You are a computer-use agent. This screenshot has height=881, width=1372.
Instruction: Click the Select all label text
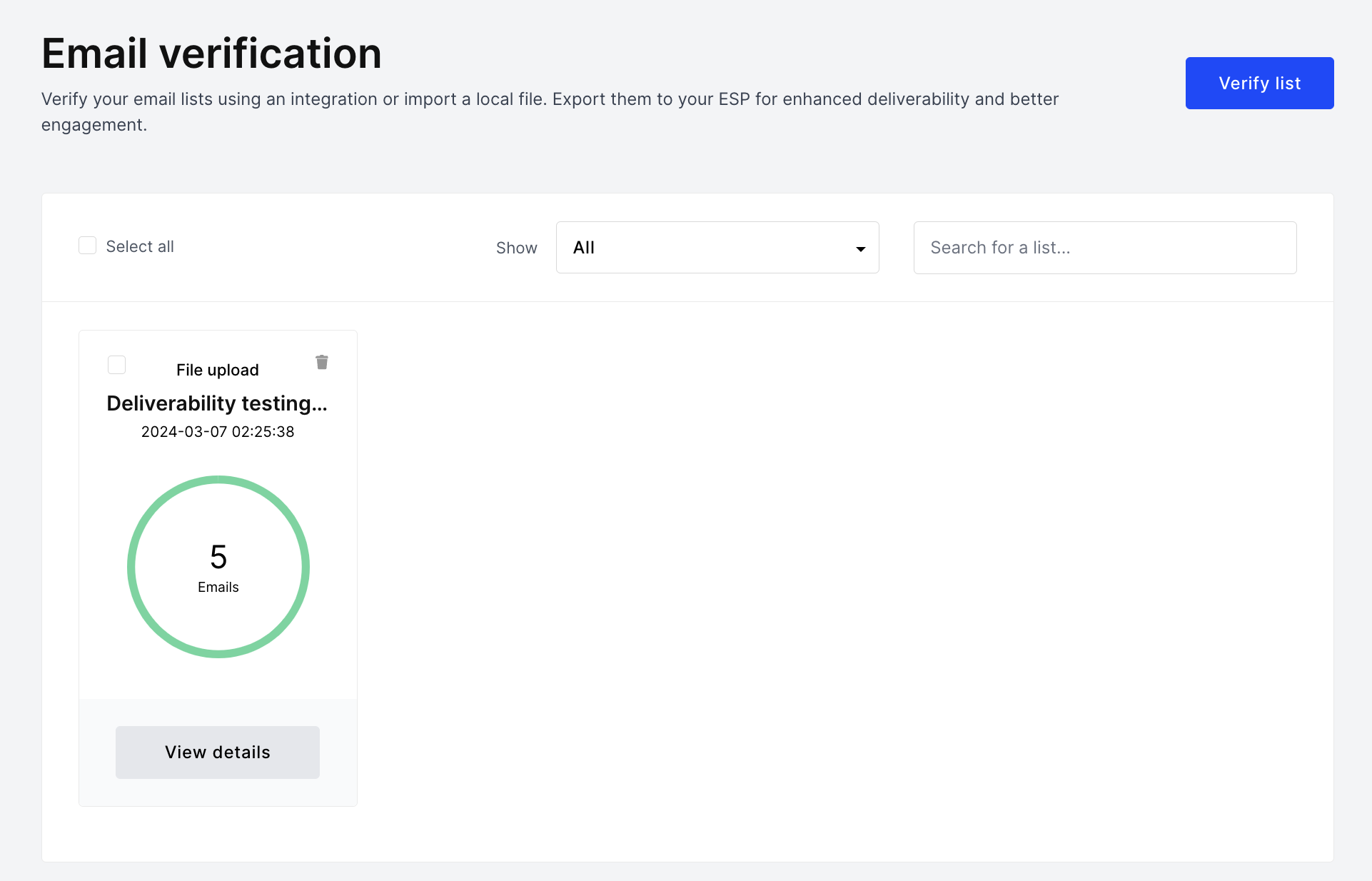(x=140, y=247)
